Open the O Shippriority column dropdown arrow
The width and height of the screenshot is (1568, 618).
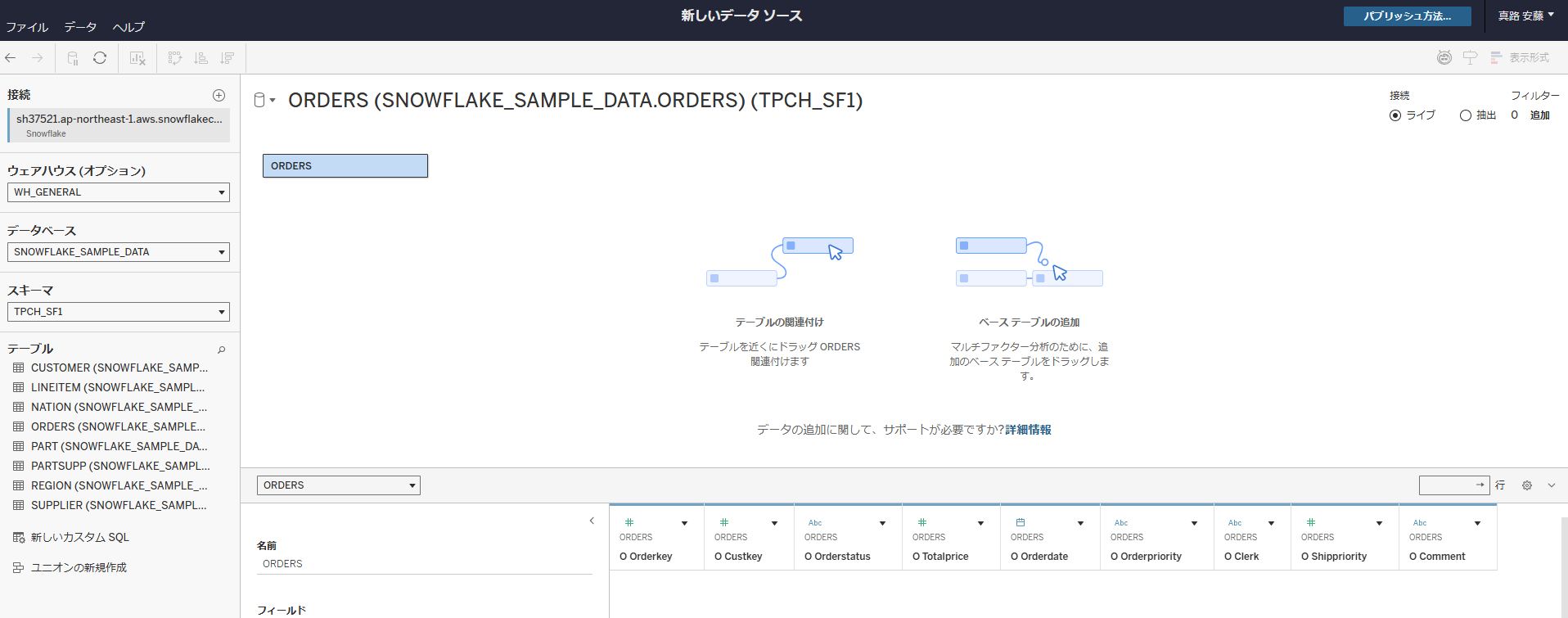click(x=1379, y=523)
